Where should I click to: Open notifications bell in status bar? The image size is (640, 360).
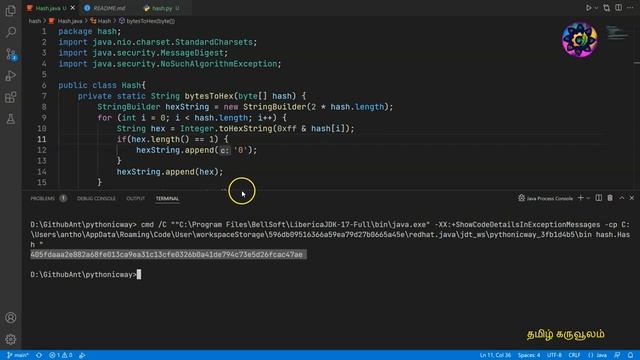pos(630,355)
